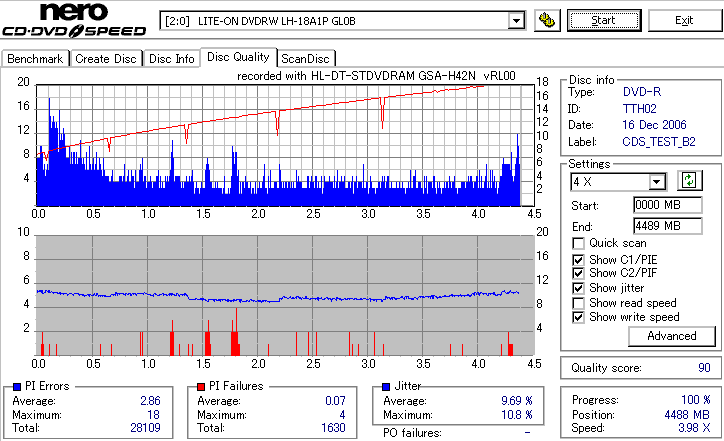
Task: Select the LITE-ON DVDRW drive combo box
Action: click(x=343, y=21)
